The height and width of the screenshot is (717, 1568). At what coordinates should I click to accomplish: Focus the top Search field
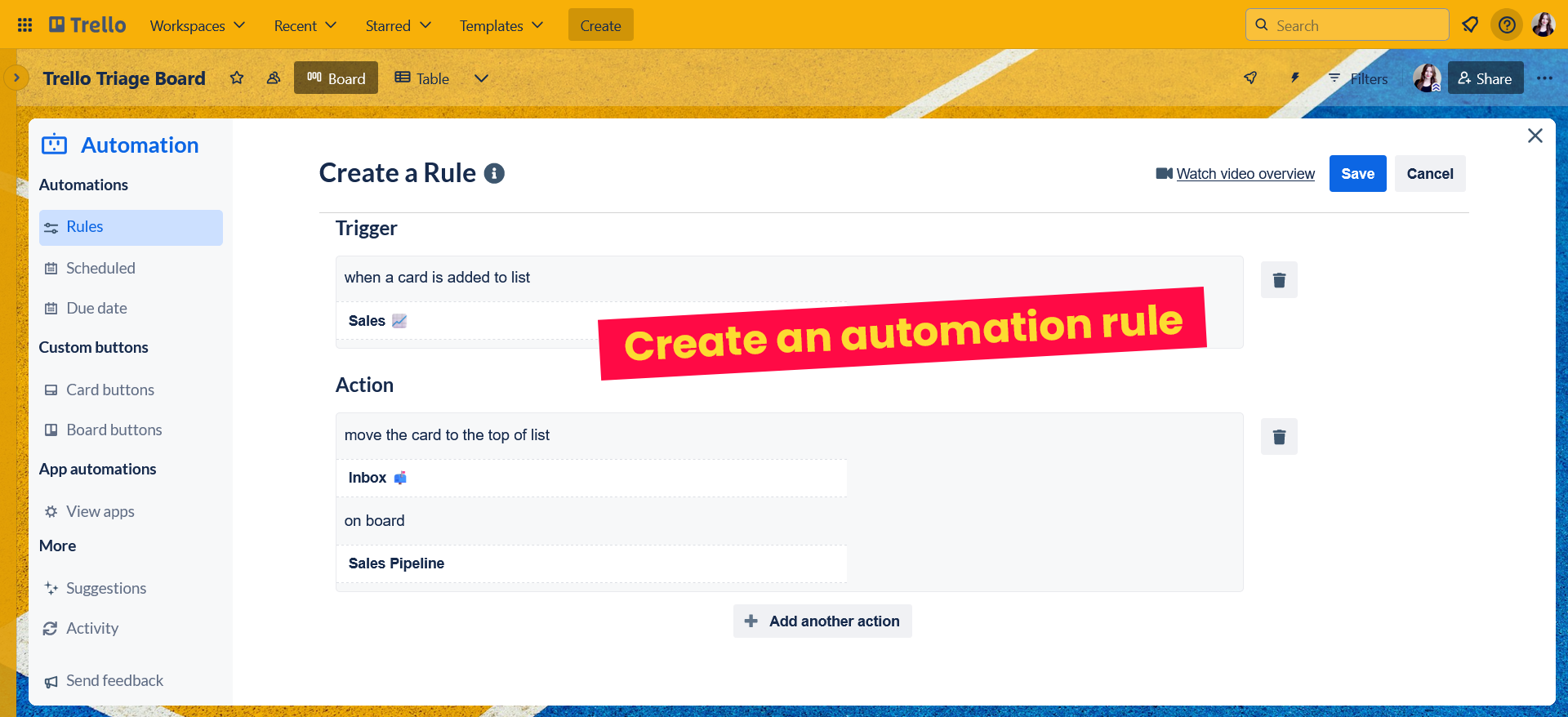[x=1347, y=25]
